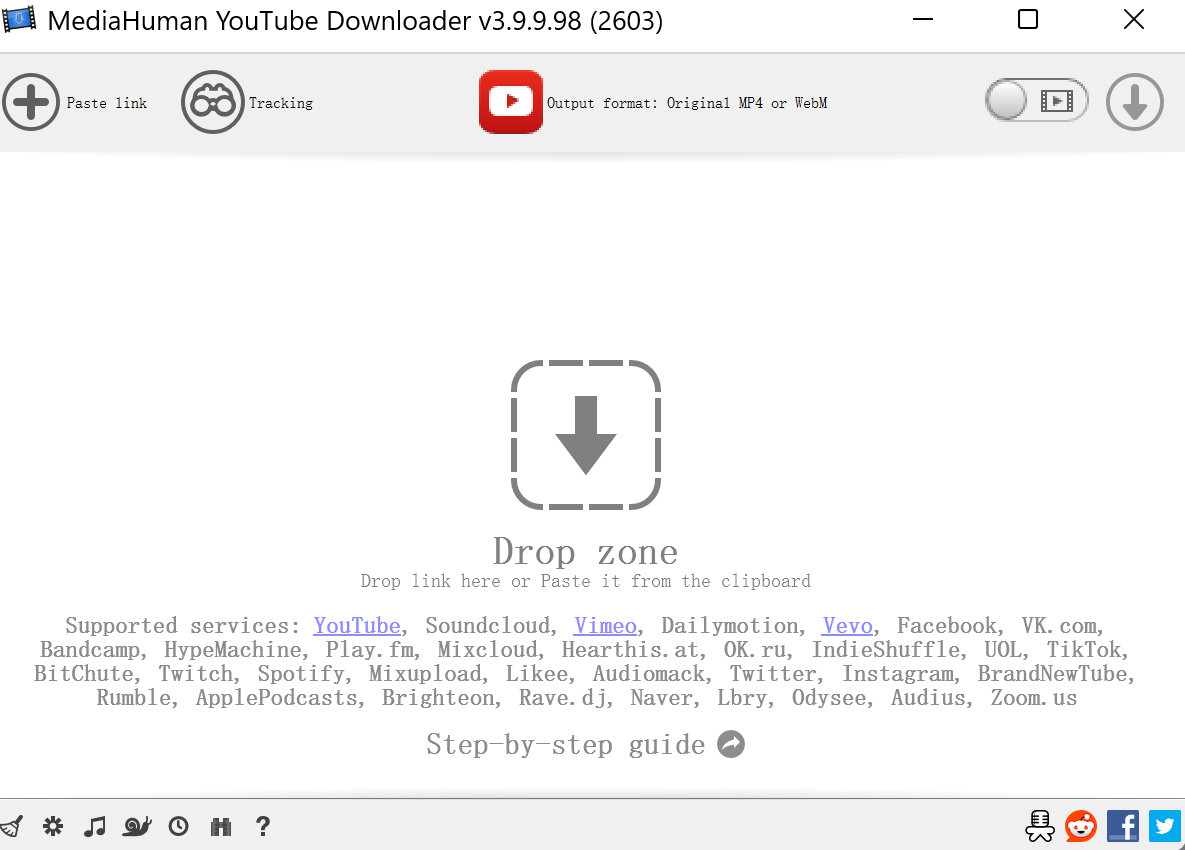Click the Paste link plus icon

click(x=31, y=102)
